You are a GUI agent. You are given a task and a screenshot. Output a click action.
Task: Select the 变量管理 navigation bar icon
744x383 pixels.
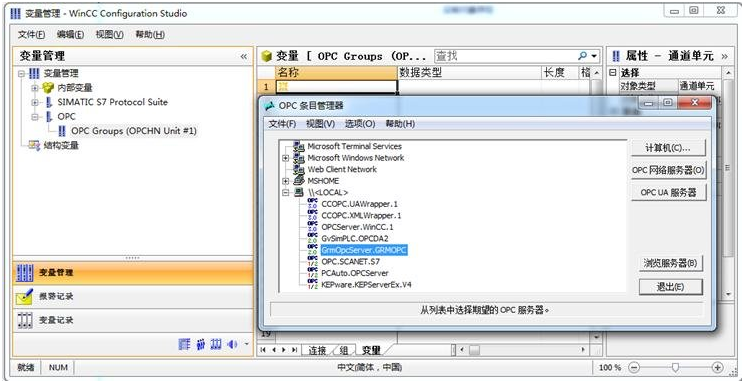point(25,273)
